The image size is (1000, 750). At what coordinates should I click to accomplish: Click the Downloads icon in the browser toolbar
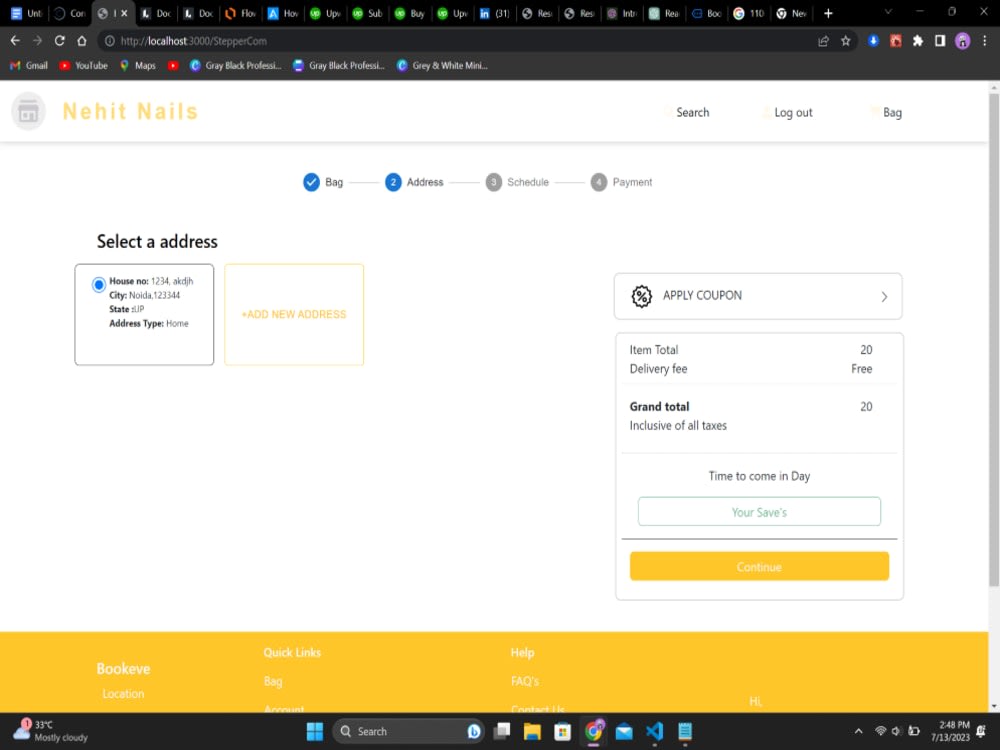point(871,41)
